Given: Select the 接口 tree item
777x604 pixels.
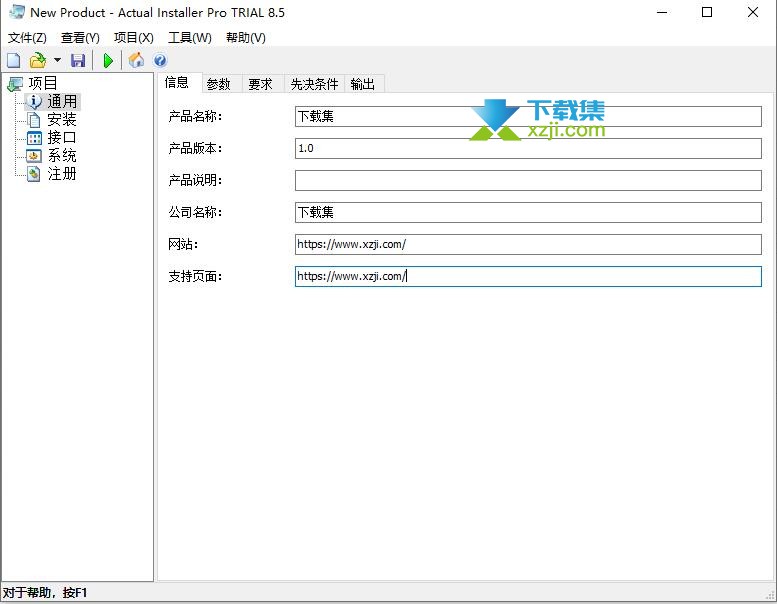Looking at the screenshot, I should [62, 137].
